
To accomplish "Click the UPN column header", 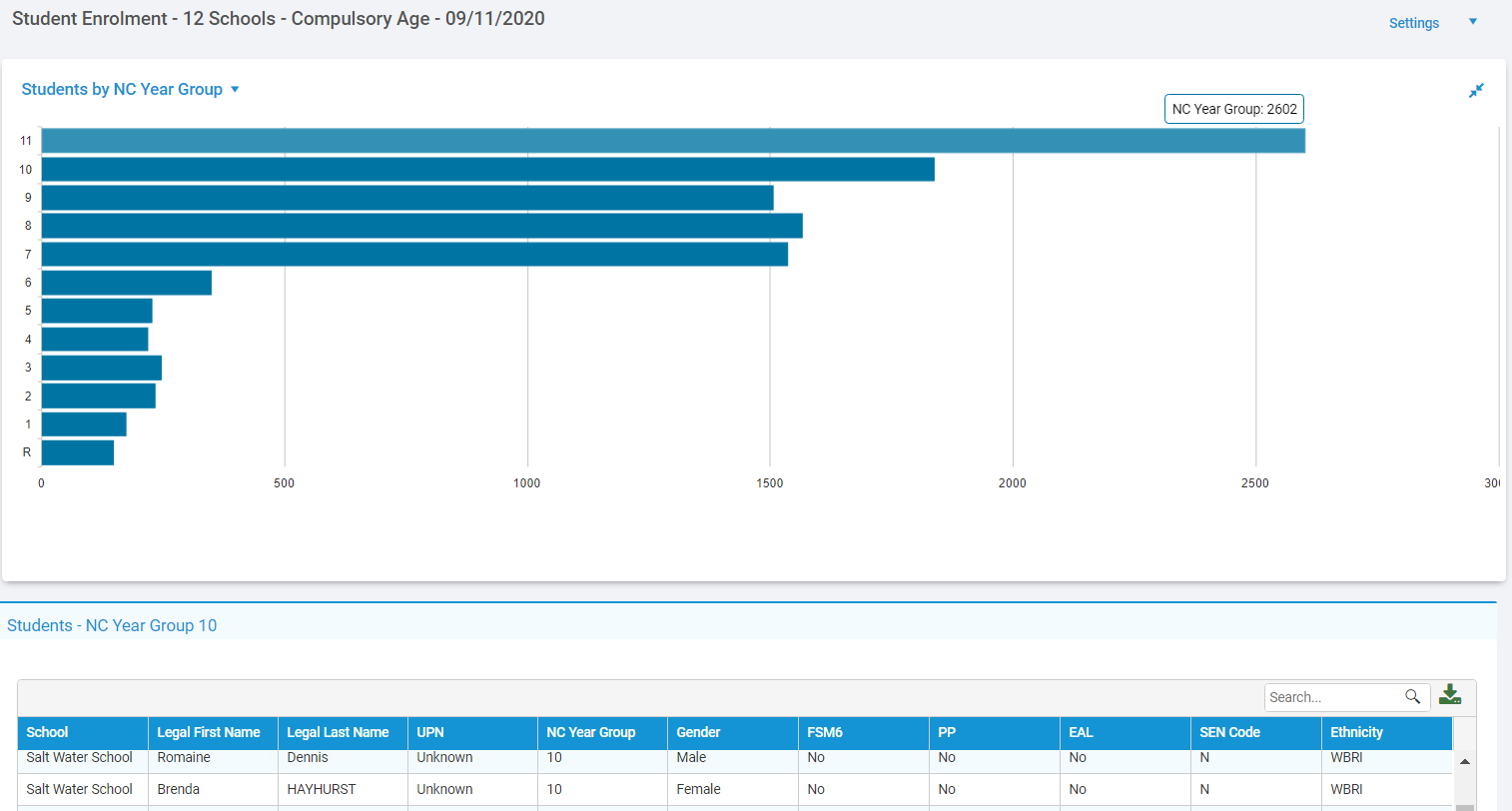I will click(430, 732).
